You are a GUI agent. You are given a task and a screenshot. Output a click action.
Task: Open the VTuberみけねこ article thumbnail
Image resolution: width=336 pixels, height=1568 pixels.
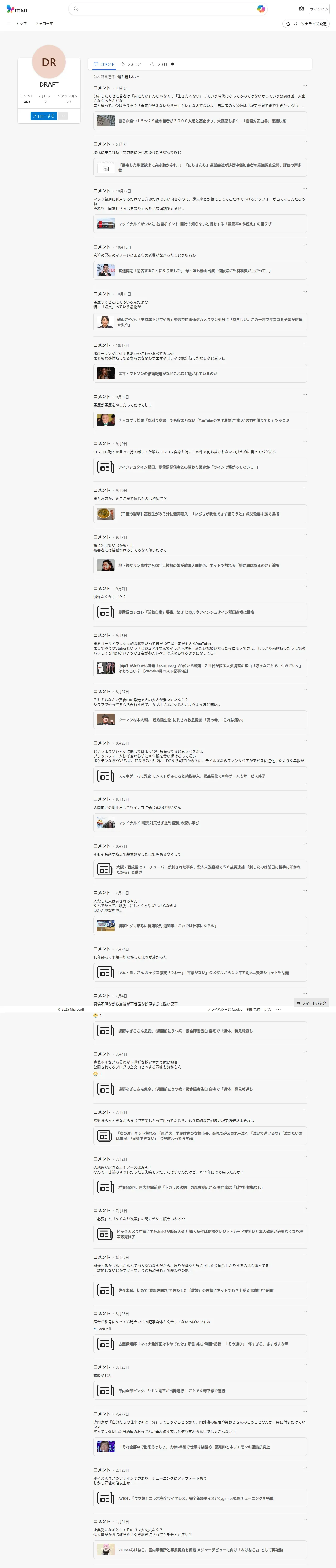point(105,1550)
